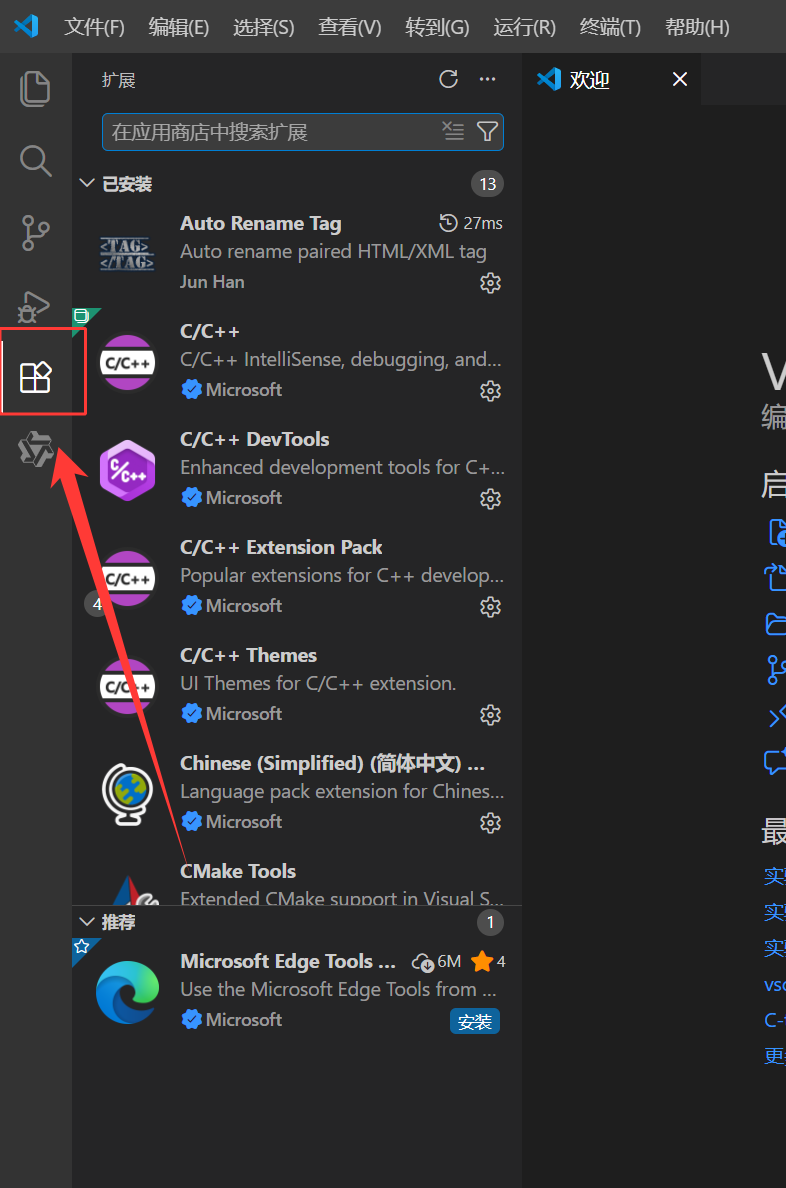This screenshot has width=786, height=1188.
Task: Click the Microsoft Edge Tools logo
Action: coord(127,992)
